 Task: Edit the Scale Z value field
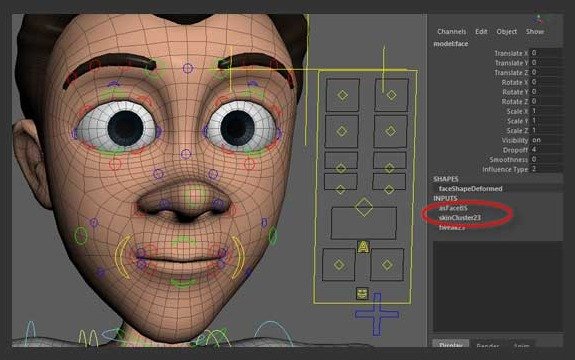tap(546, 131)
